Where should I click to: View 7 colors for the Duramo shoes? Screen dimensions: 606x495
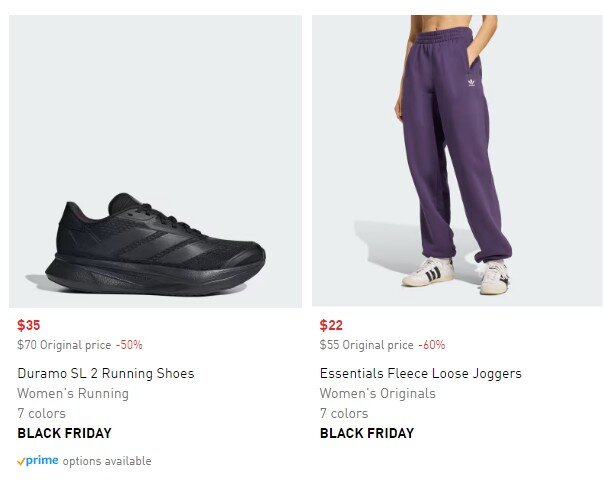tap(41, 414)
